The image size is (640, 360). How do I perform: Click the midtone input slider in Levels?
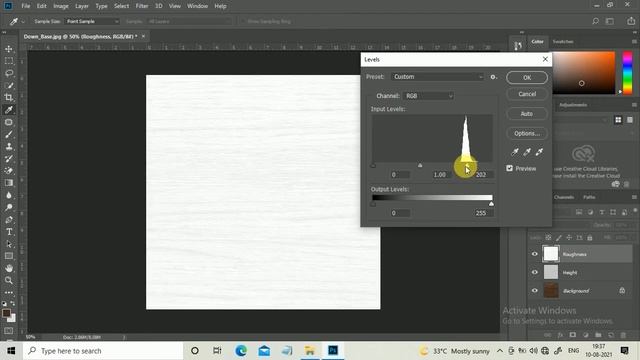(420, 165)
